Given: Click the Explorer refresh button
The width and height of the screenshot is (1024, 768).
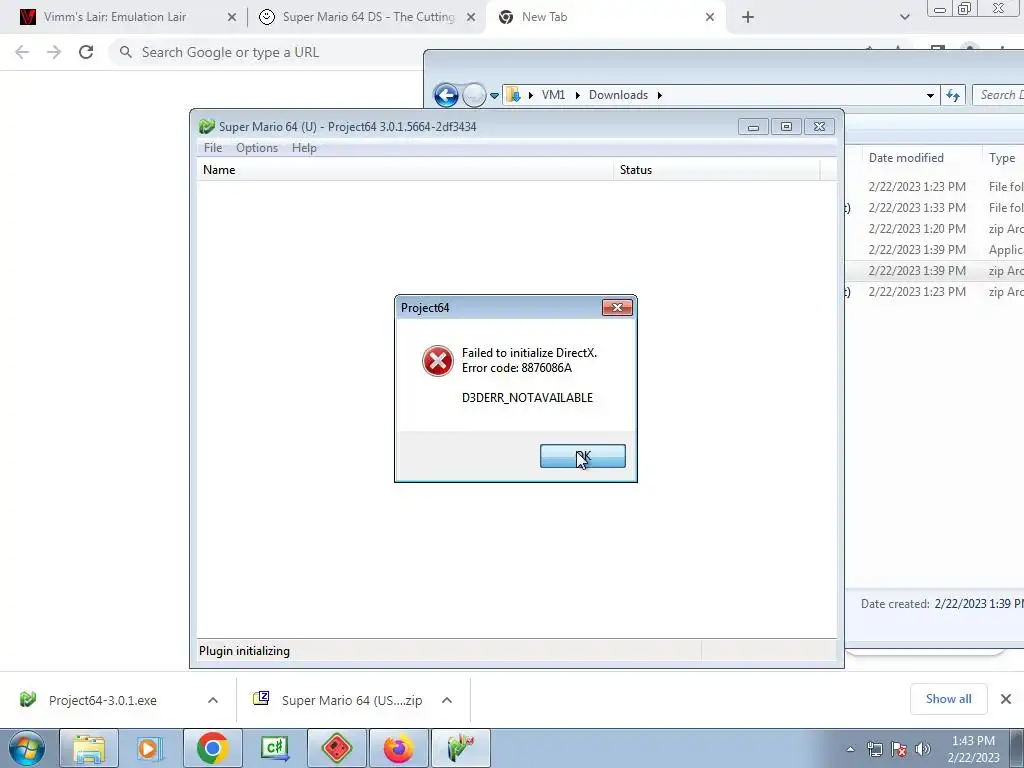Looking at the screenshot, I should tap(953, 95).
